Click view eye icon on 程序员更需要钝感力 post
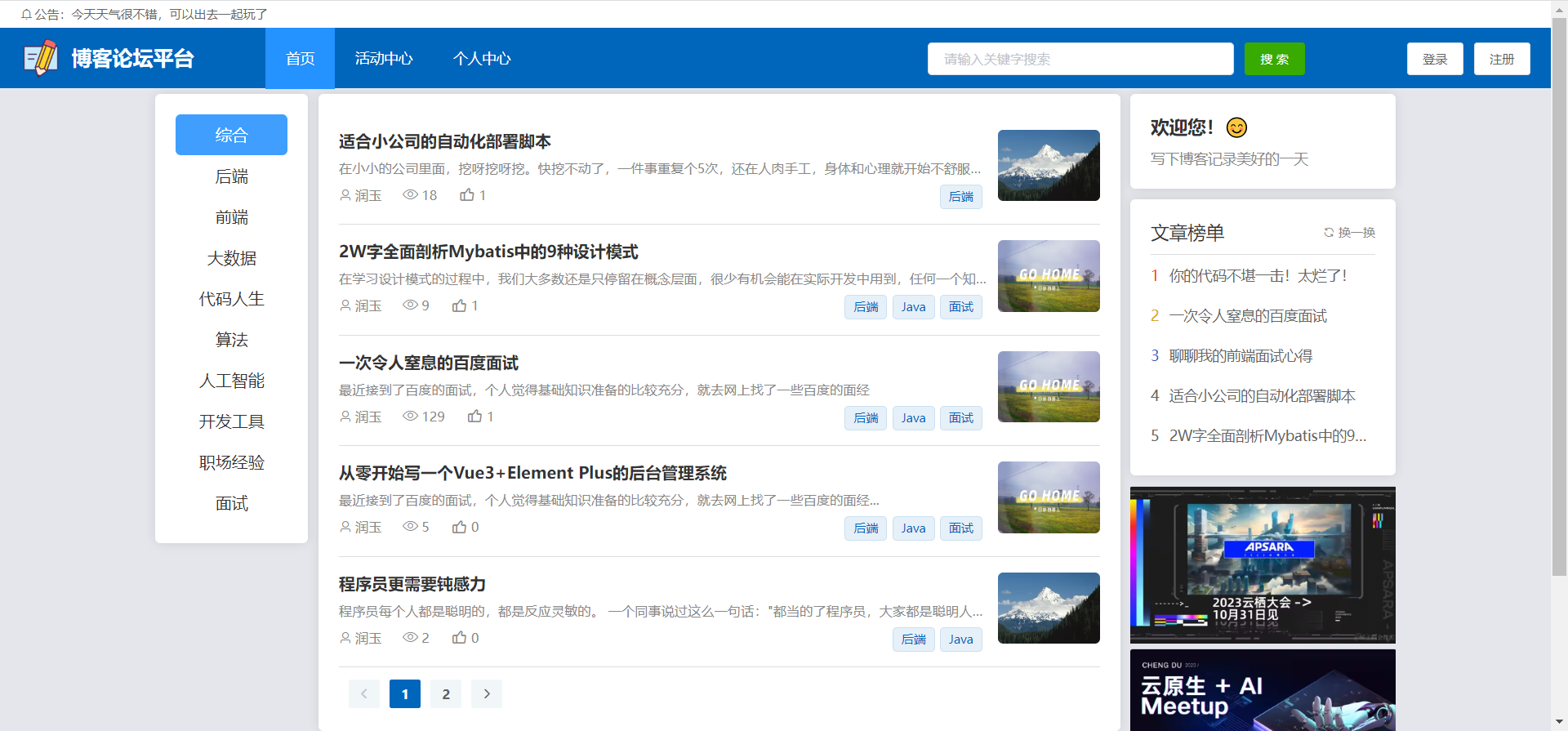Image resolution: width=1568 pixels, height=731 pixels. point(410,637)
